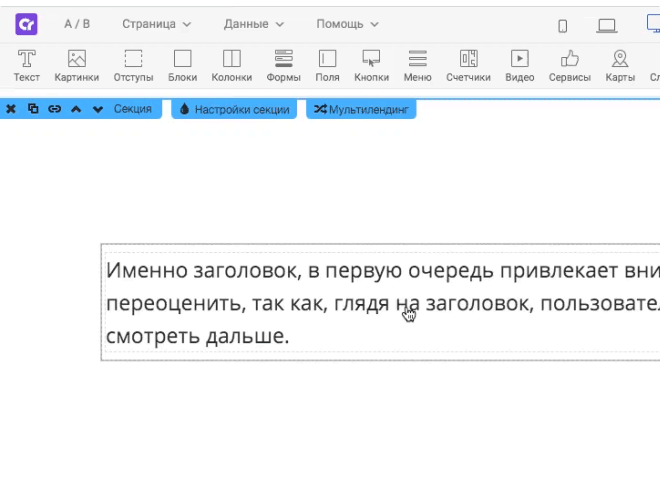Click the text block starting with Именно заголовок

382,302
